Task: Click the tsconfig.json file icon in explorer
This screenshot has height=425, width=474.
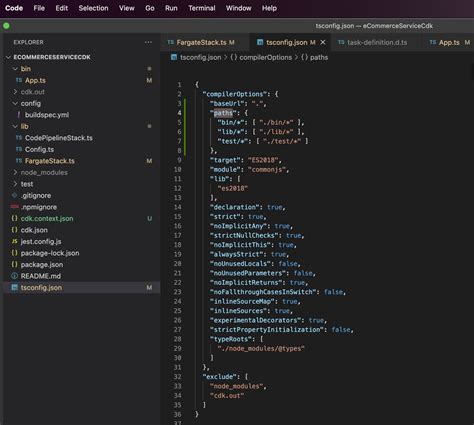Action: [x=15, y=287]
